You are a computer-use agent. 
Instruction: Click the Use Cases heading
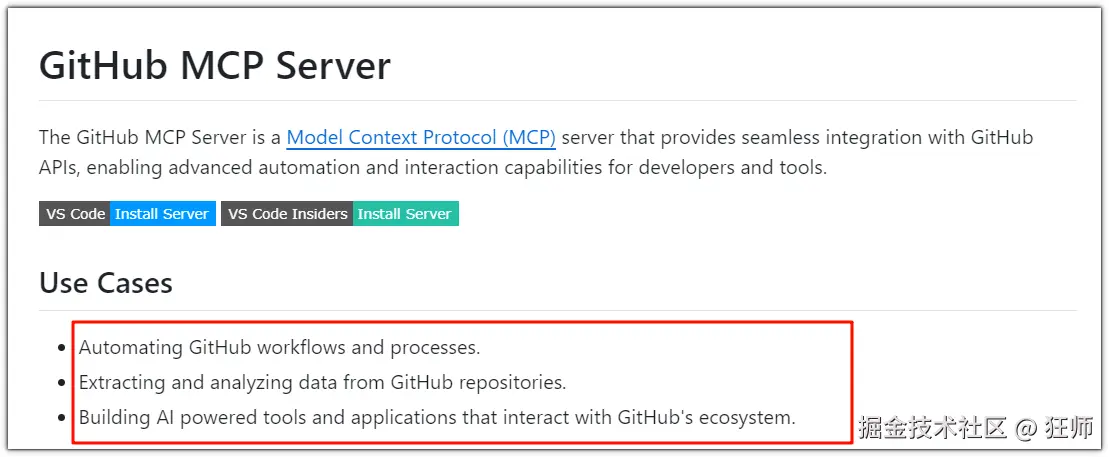tap(106, 283)
